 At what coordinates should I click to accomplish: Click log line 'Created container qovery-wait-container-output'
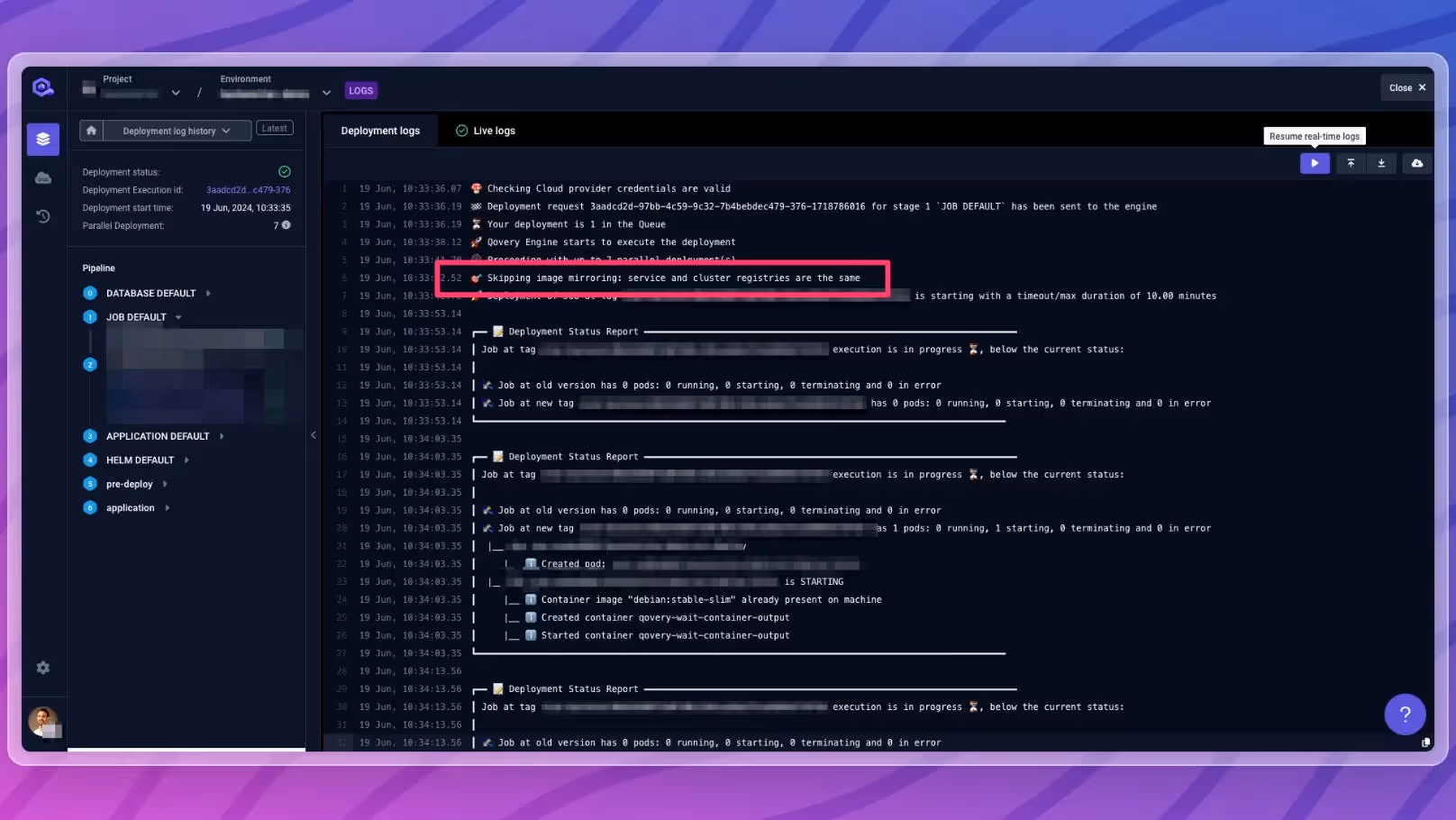pyautogui.click(x=665, y=618)
